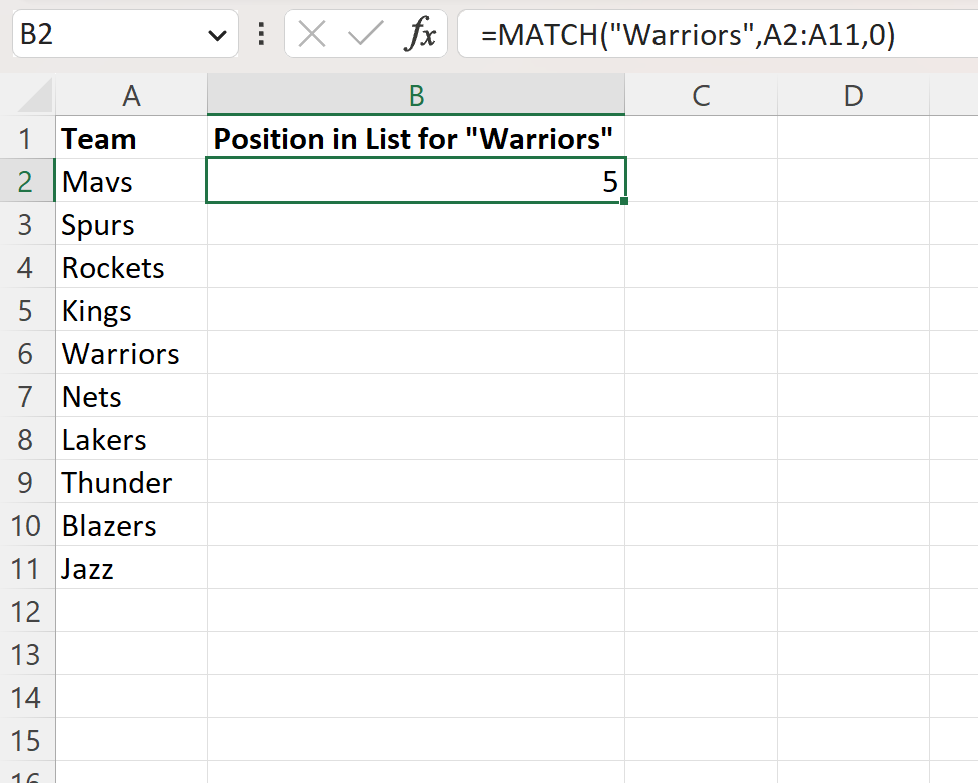
Task: Click cell B2 showing value 5
Action: tap(416, 182)
